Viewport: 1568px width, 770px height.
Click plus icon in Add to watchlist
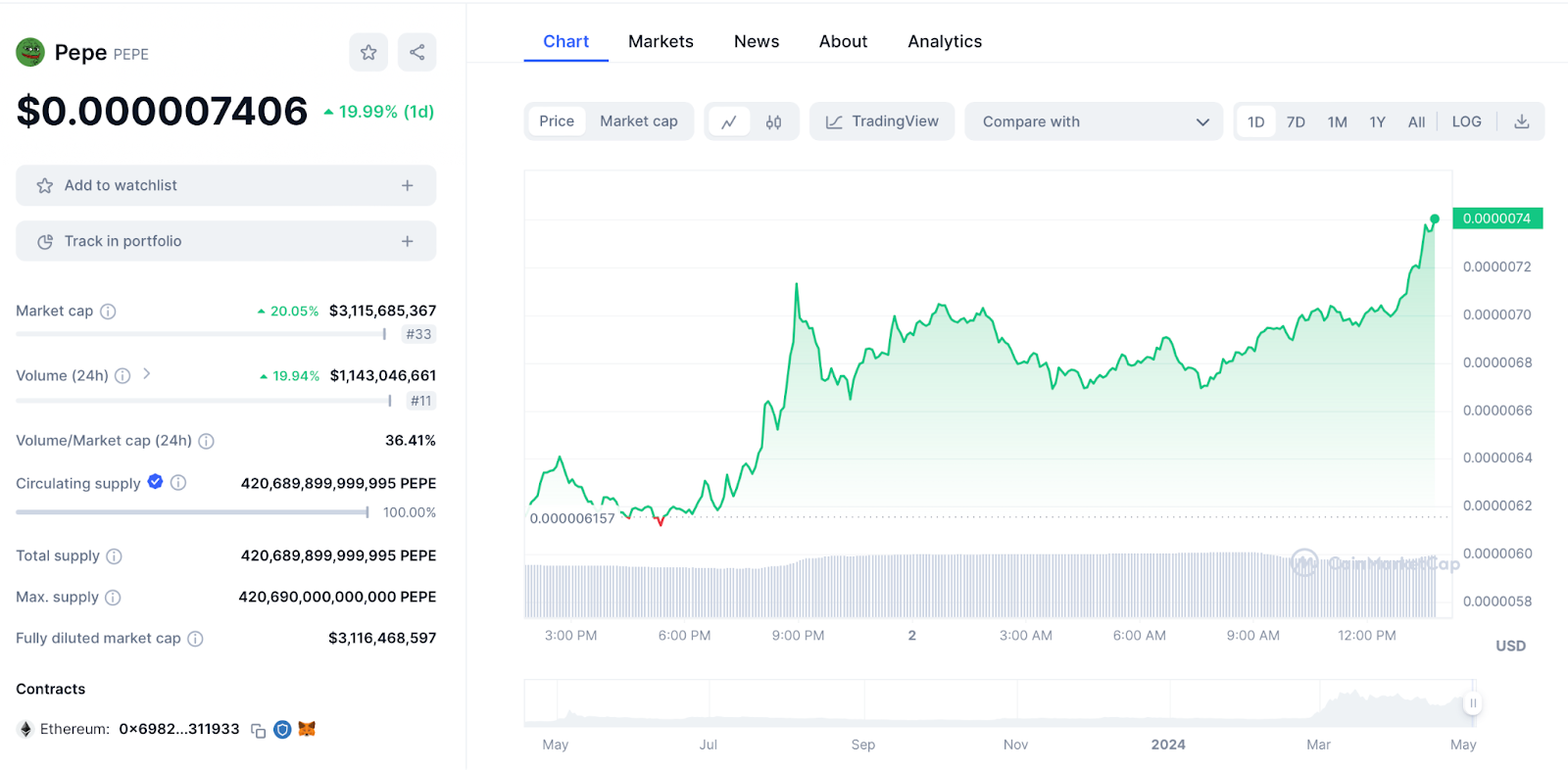coord(408,185)
